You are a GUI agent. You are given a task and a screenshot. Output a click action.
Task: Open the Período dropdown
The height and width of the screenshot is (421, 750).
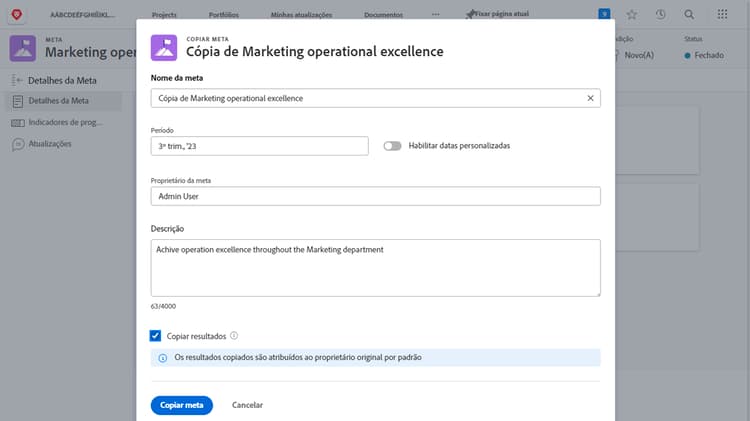tap(260, 146)
